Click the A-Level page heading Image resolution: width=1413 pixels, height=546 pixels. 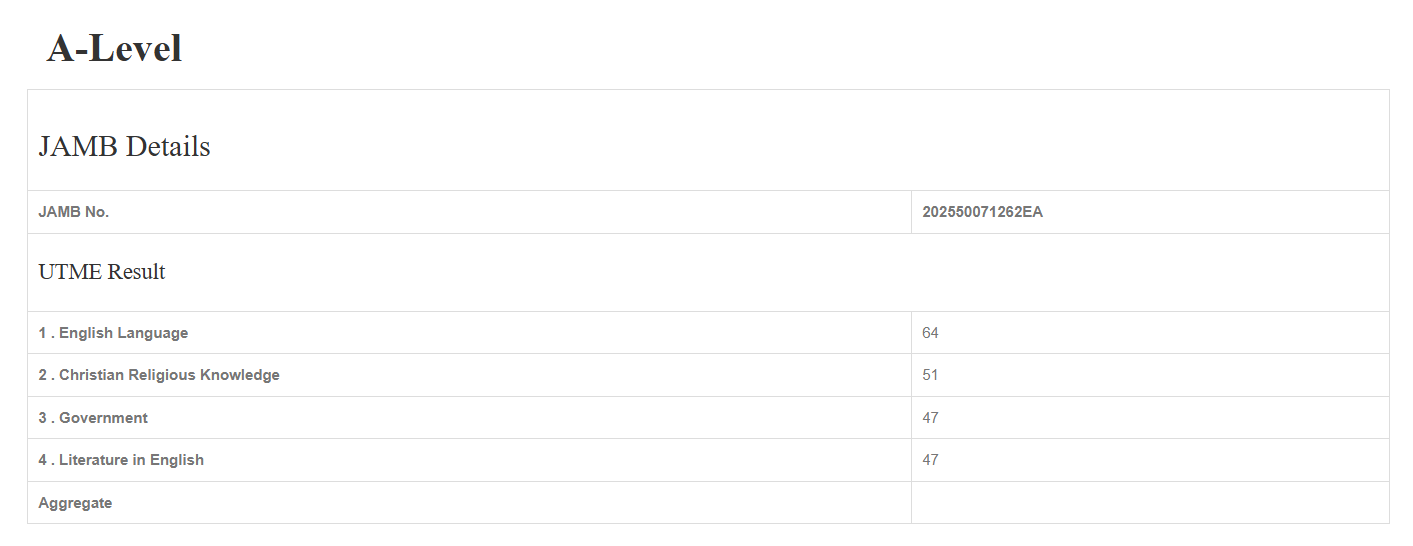click(x=114, y=48)
